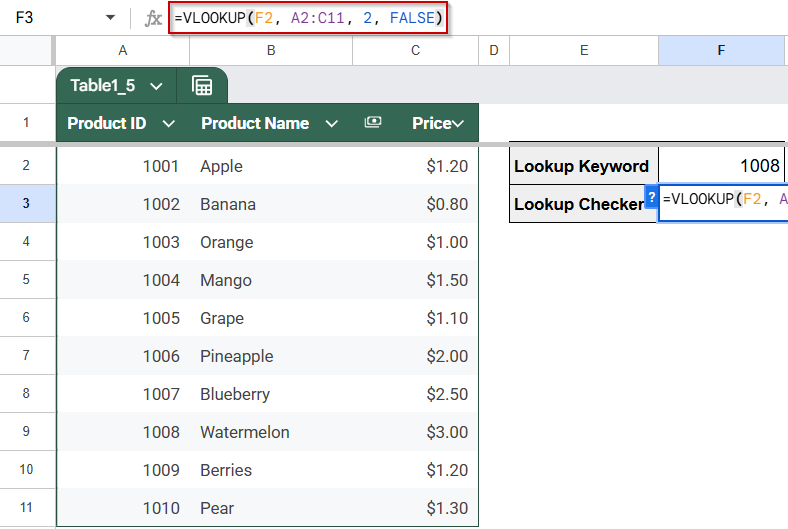Click the table view calculator icon
The width and height of the screenshot is (788, 529).
click(202, 85)
